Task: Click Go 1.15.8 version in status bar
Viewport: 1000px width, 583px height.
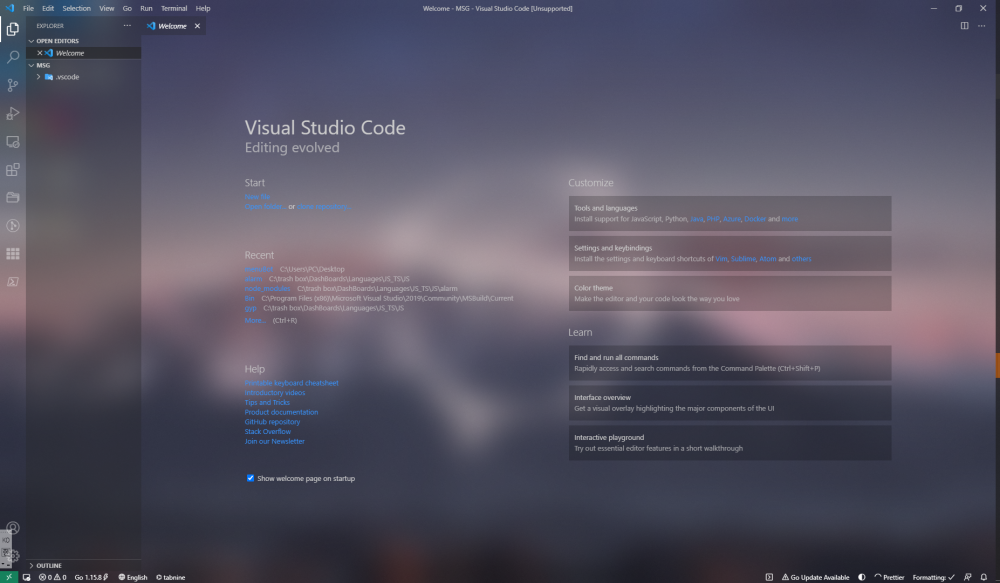Action: pyautogui.click(x=91, y=577)
